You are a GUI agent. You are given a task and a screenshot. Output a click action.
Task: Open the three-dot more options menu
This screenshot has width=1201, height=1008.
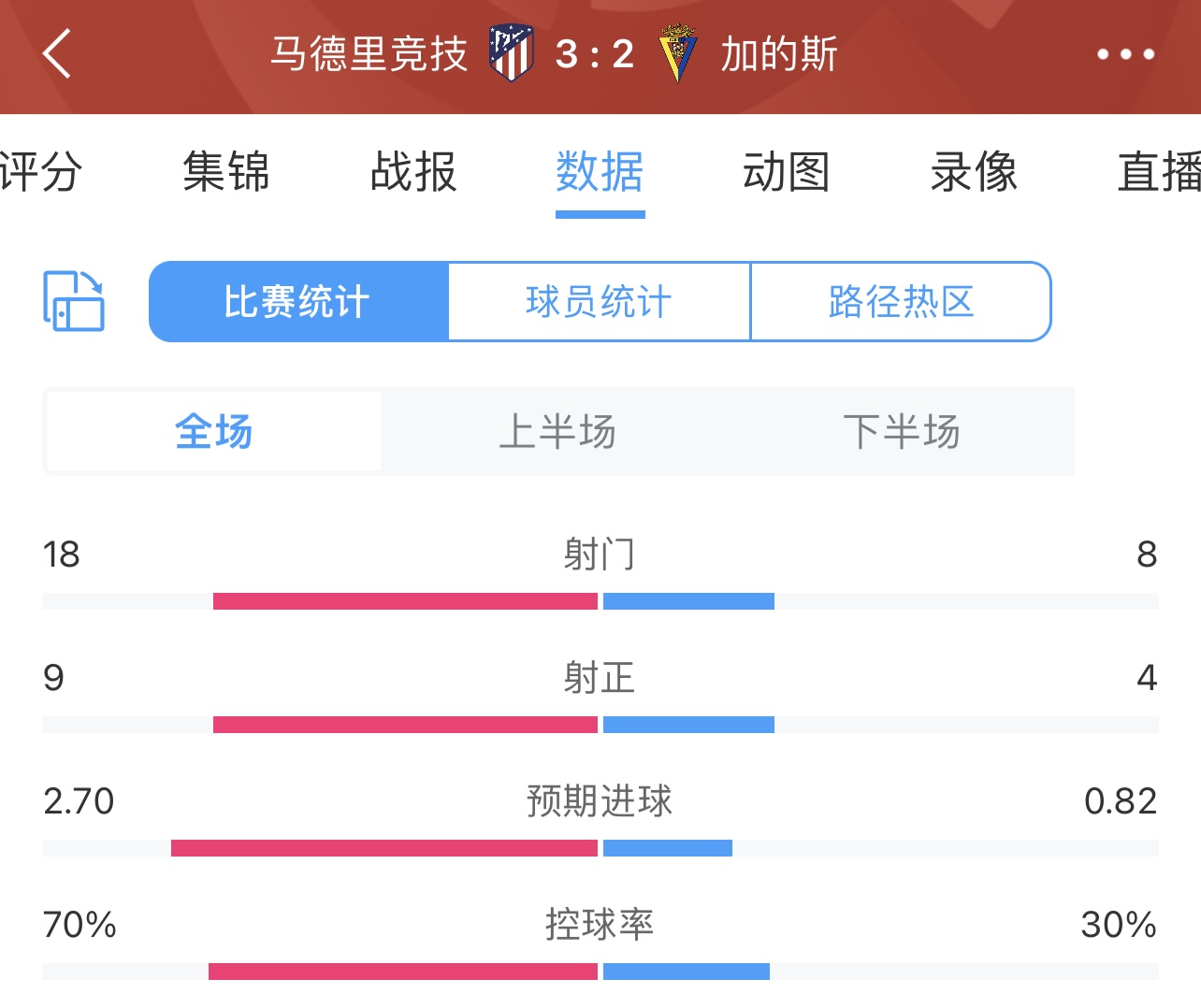click(x=1125, y=54)
